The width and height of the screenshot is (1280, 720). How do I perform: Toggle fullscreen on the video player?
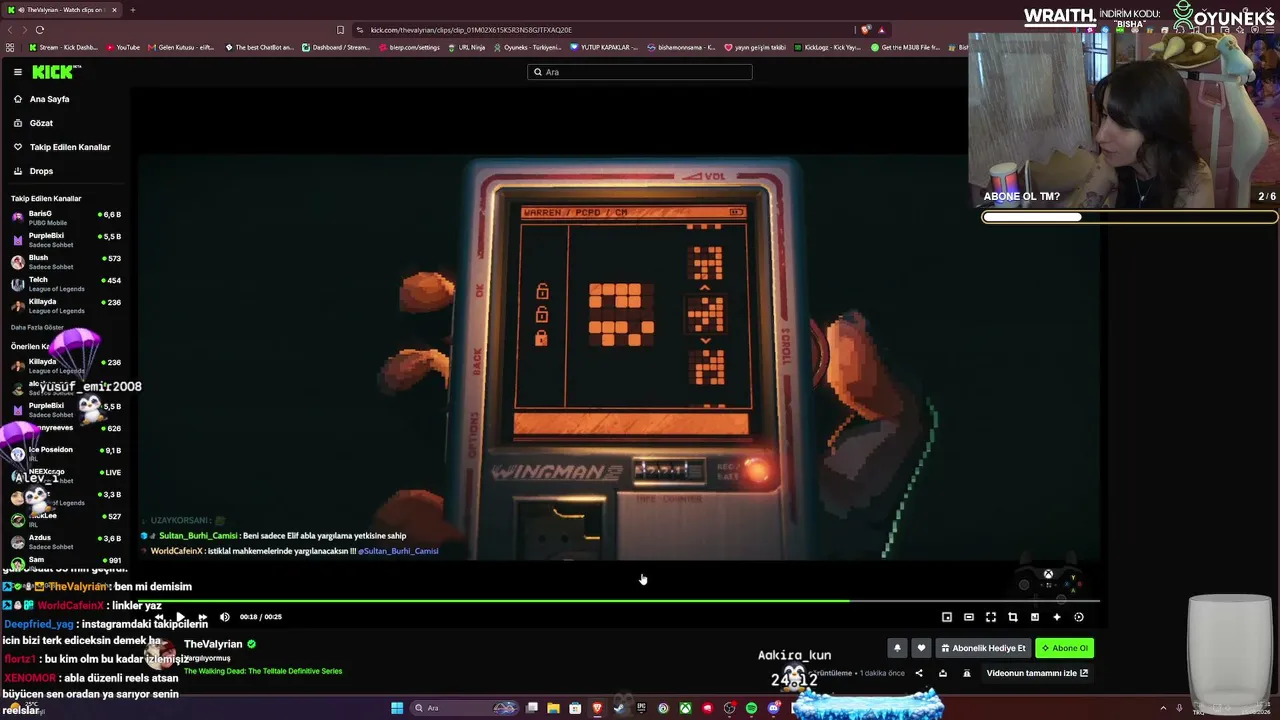point(991,617)
